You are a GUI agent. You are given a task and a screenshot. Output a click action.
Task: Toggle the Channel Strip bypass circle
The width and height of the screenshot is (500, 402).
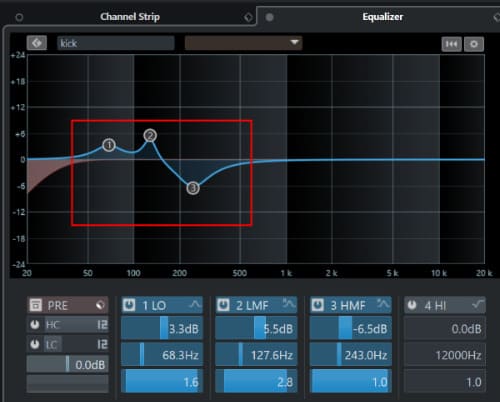click(19, 17)
